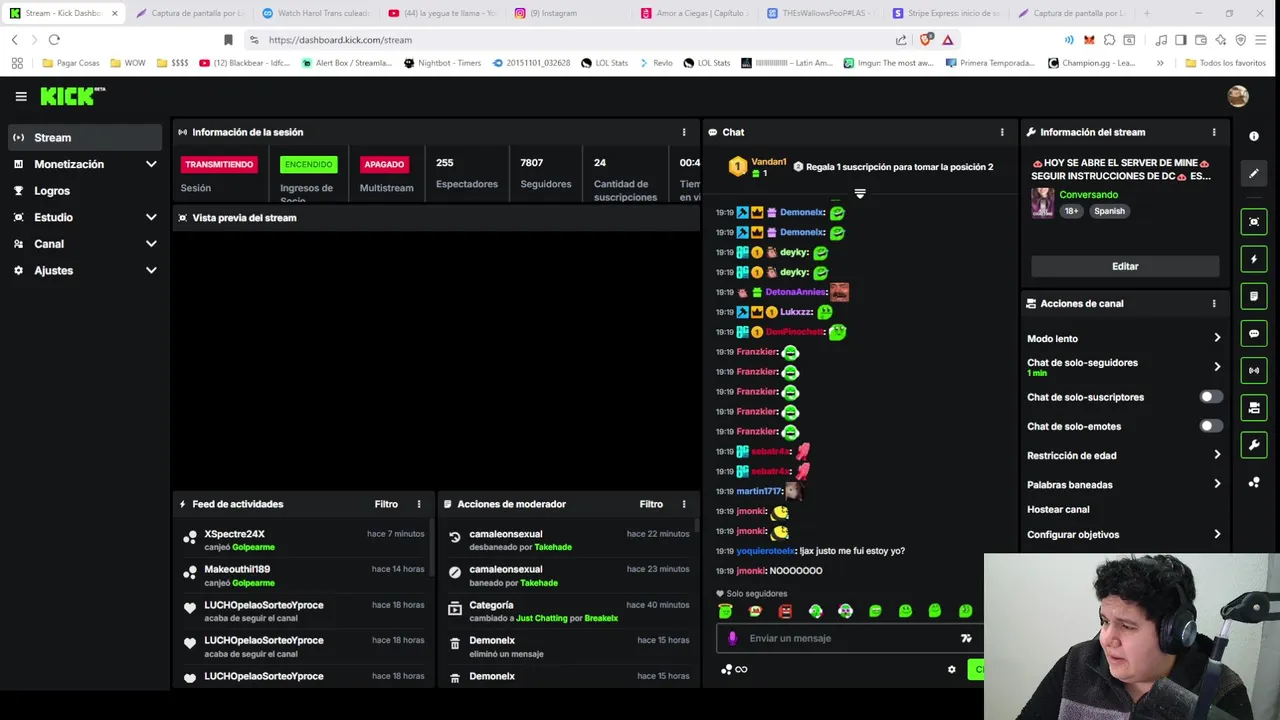Click the Editar button in stream info

(x=1125, y=266)
